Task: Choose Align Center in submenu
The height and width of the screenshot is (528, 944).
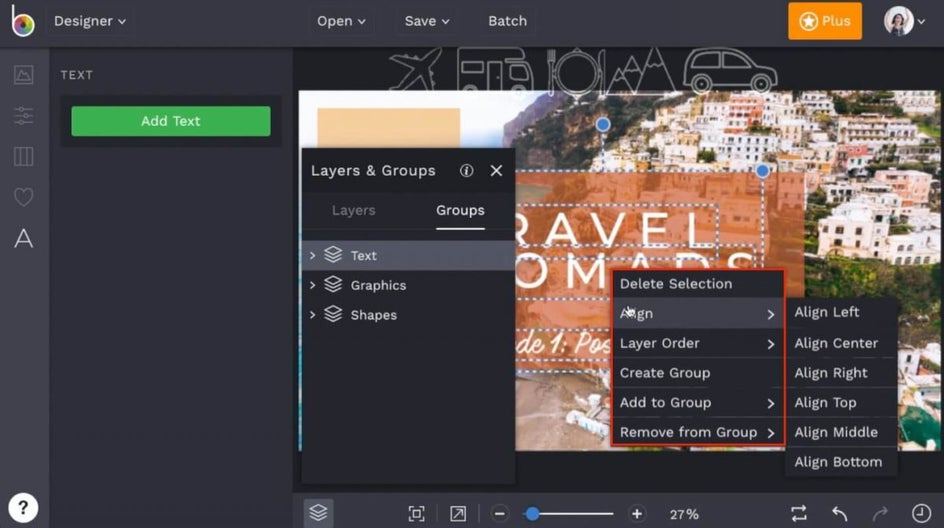Action: [841, 343]
